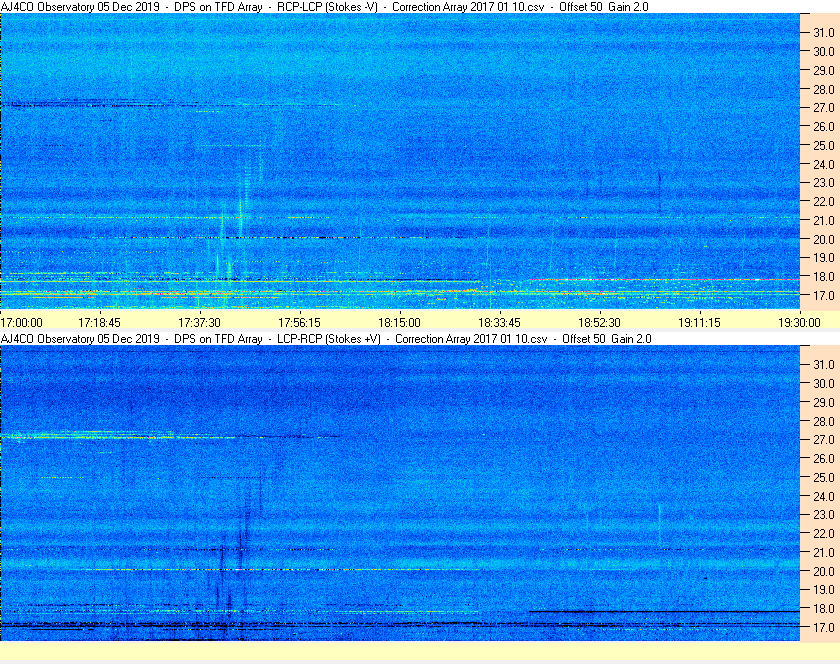The image size is (840, 664).
Task: Select the 25.0 frequency label on the LCP-RCP plot
Action: tap(824, 478)
